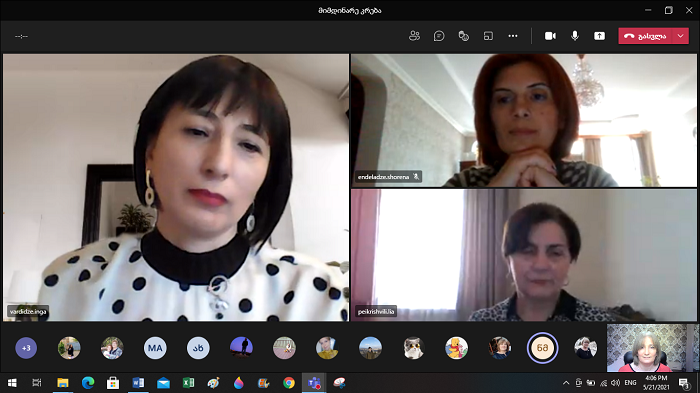Expand the leave options dropdown arrow
Image resolution: width=700 pixels, height=393 pixels.
point(680,36)
